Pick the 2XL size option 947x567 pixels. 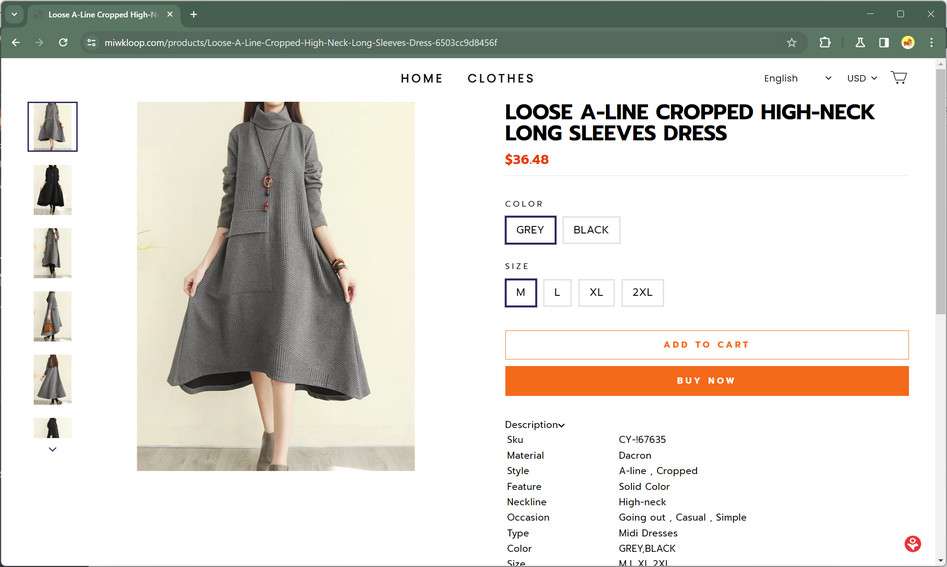[x=642, y=293]
